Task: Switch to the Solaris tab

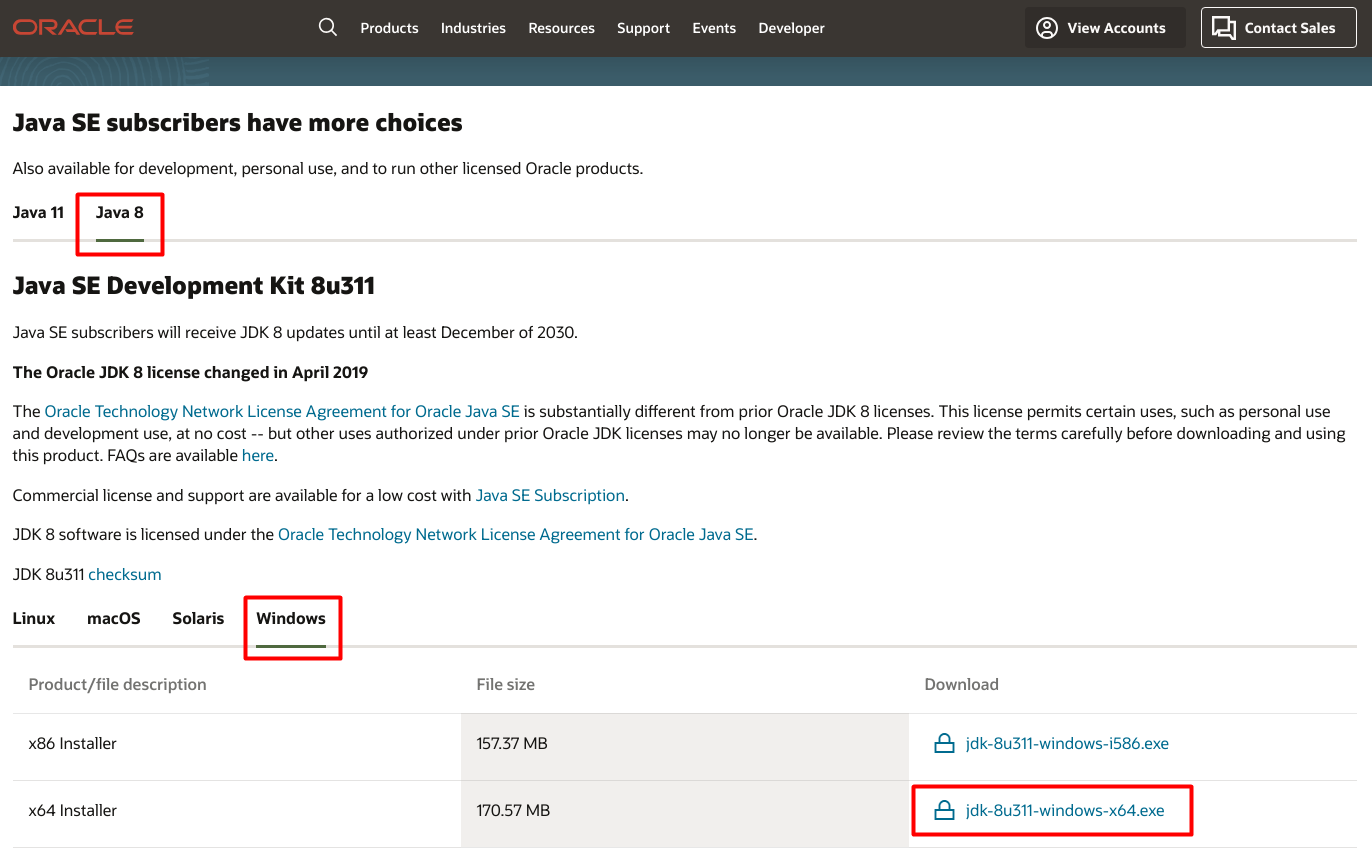Action: (x=198, y=618)
